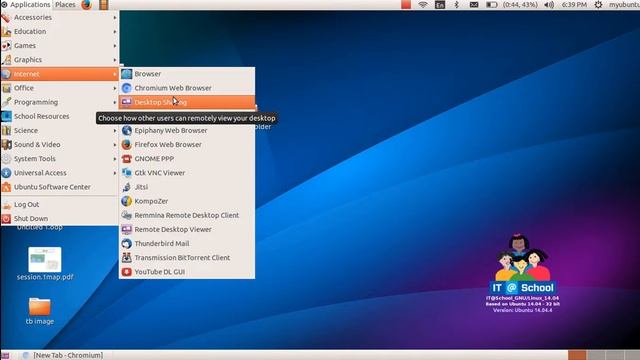Viewport: 640px width, 360px height.
Task: Click the orange launcher icon beside Firefox in panel
Action: point(104,5)
